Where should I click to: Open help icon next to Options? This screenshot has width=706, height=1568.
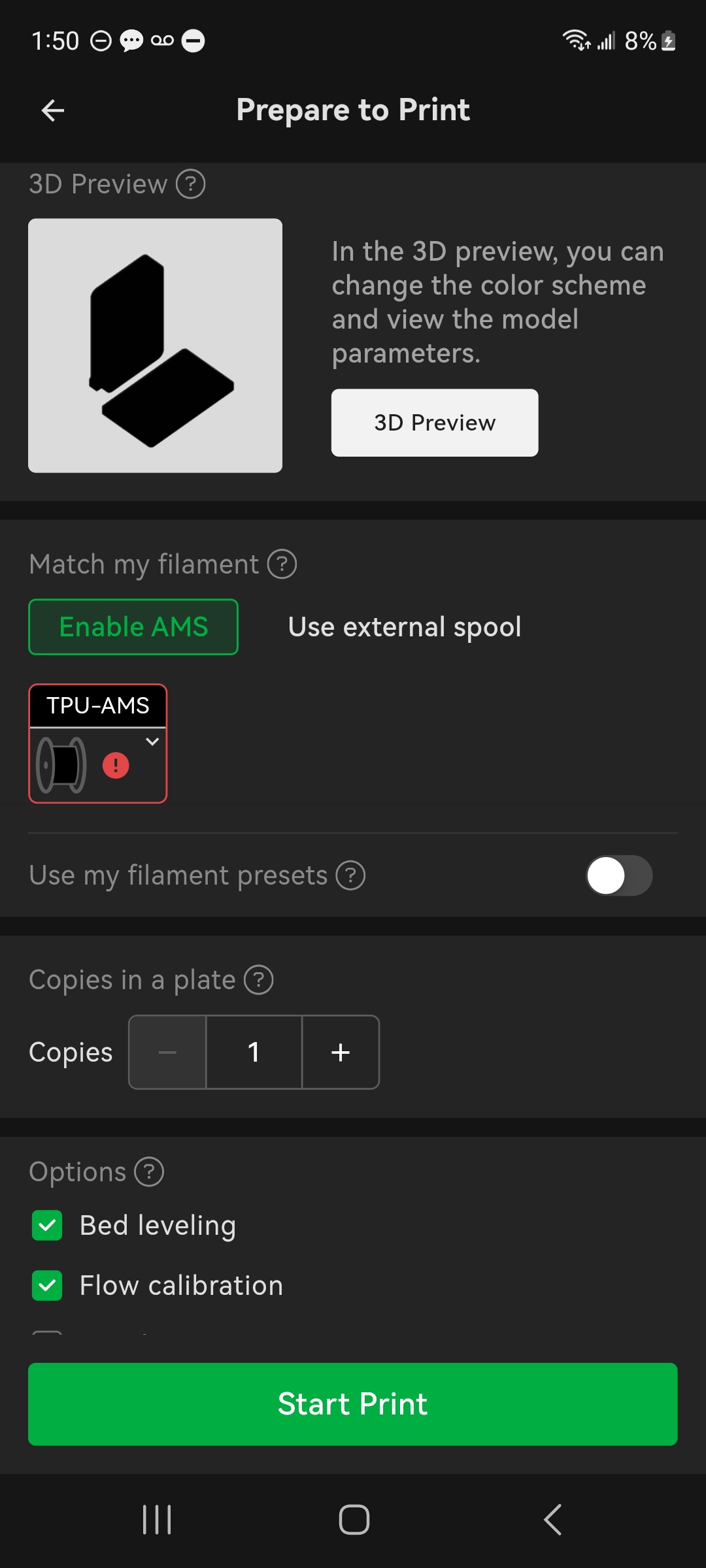pyautogui.click(x=149, y=1172)
